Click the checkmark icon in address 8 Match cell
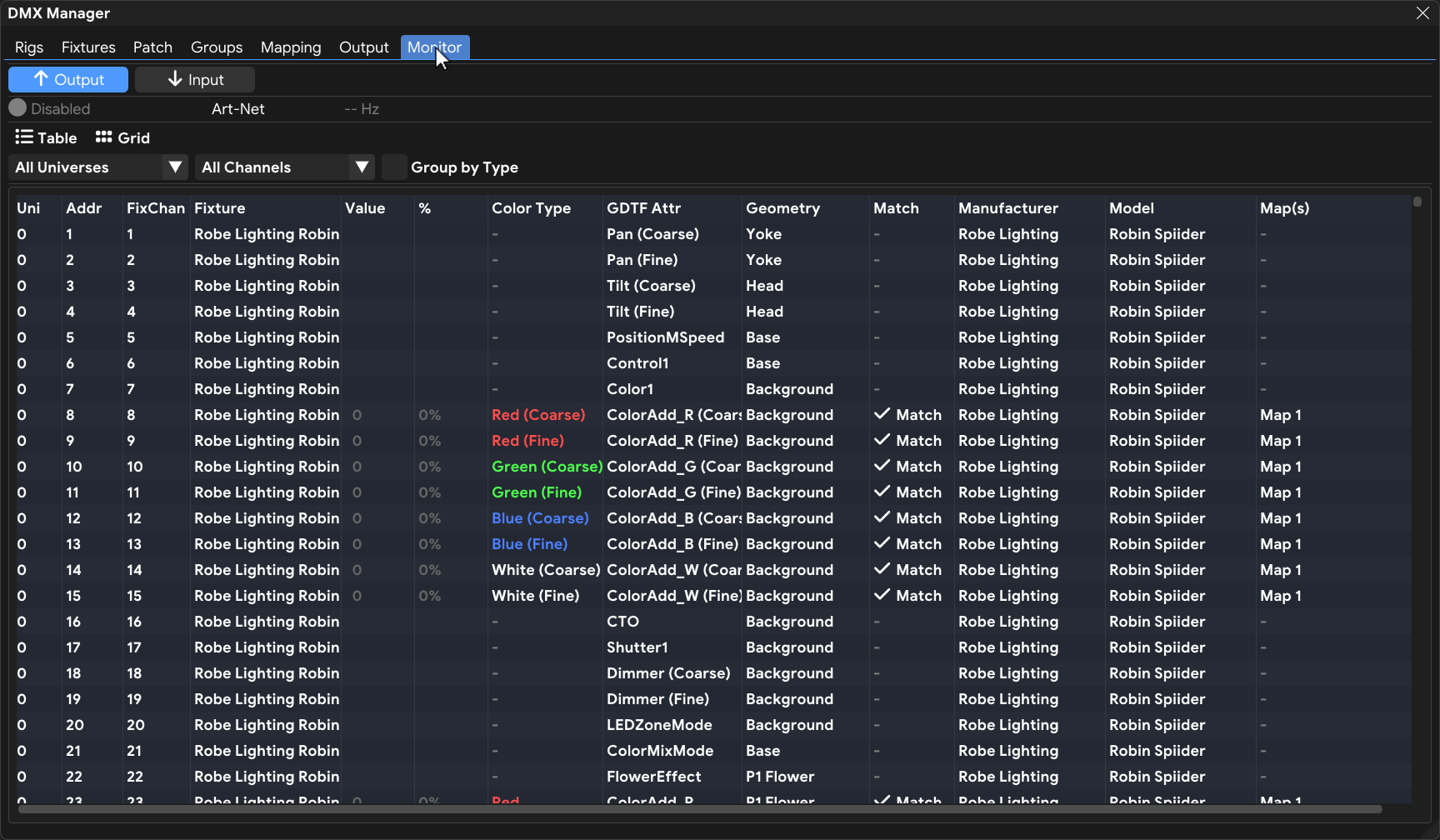1440x840 pixels. click(882, 414)
